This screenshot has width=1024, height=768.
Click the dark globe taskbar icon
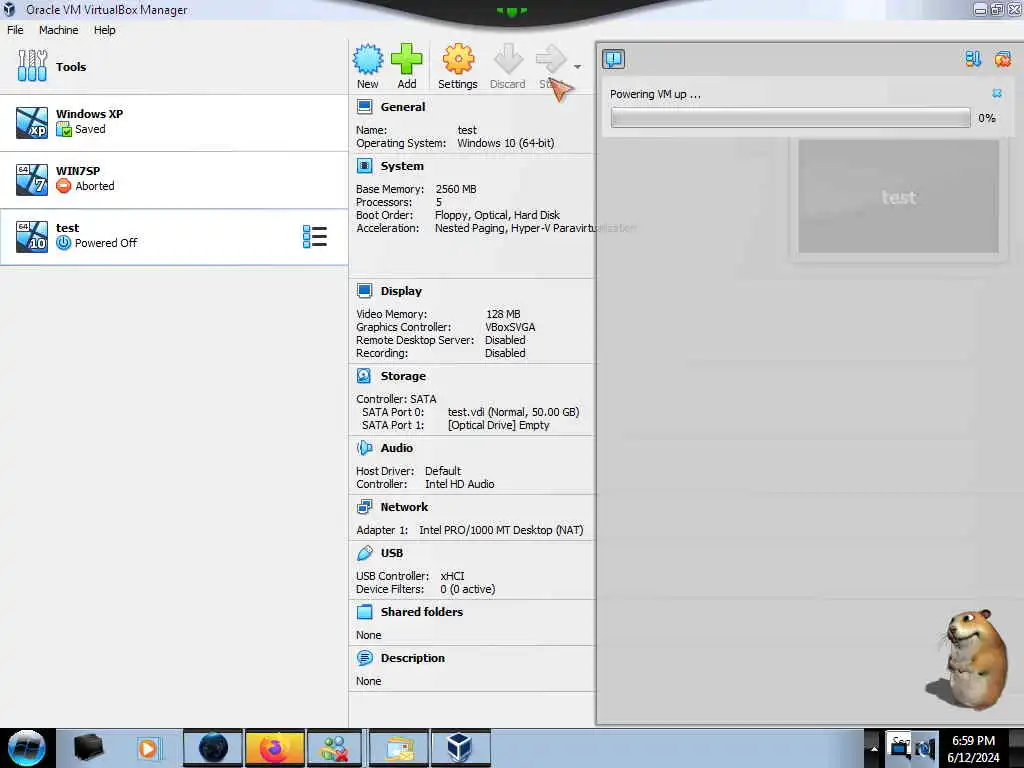pyautogui.click(x=213, y=748)
